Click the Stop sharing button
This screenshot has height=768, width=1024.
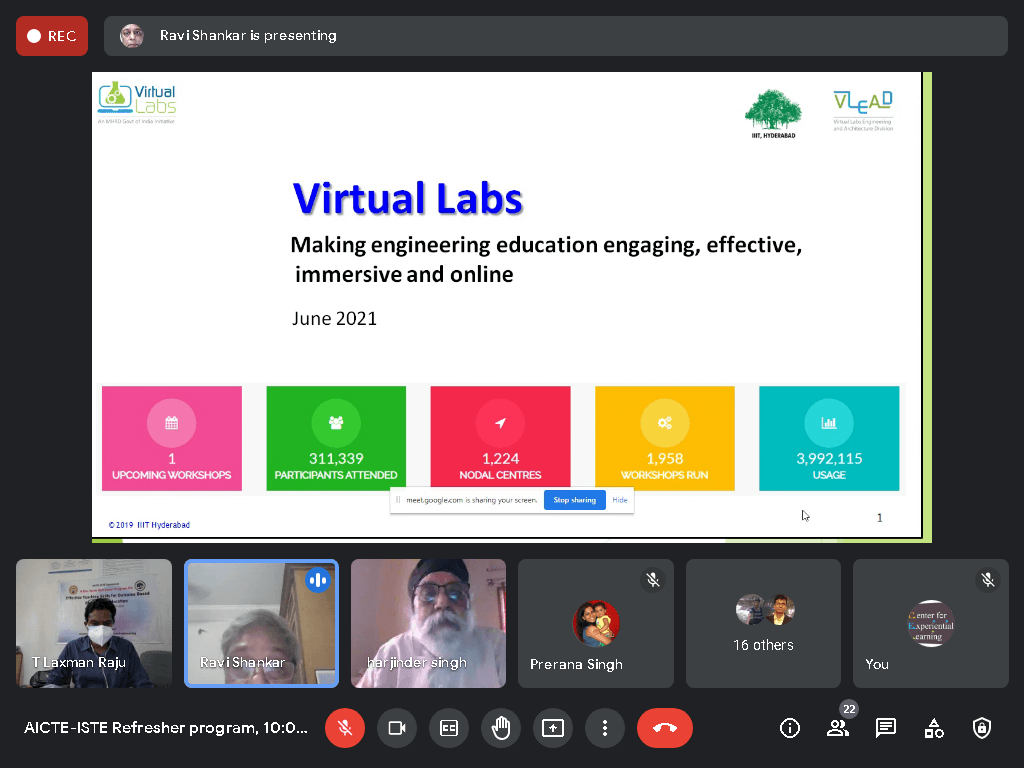coord(574,500)
